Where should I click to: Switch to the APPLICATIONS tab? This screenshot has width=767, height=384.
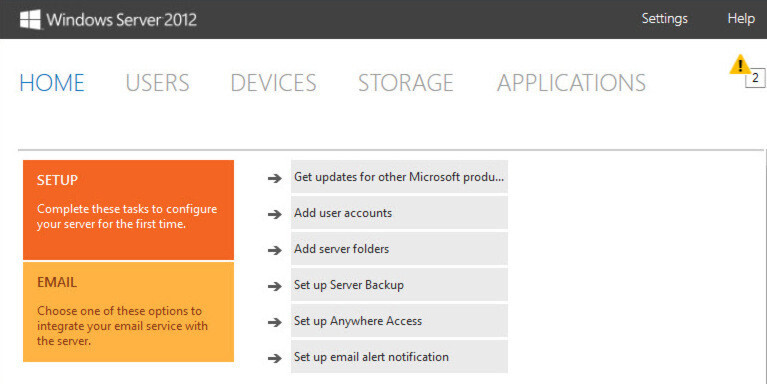pyautogui.click(x=571, y=83)
